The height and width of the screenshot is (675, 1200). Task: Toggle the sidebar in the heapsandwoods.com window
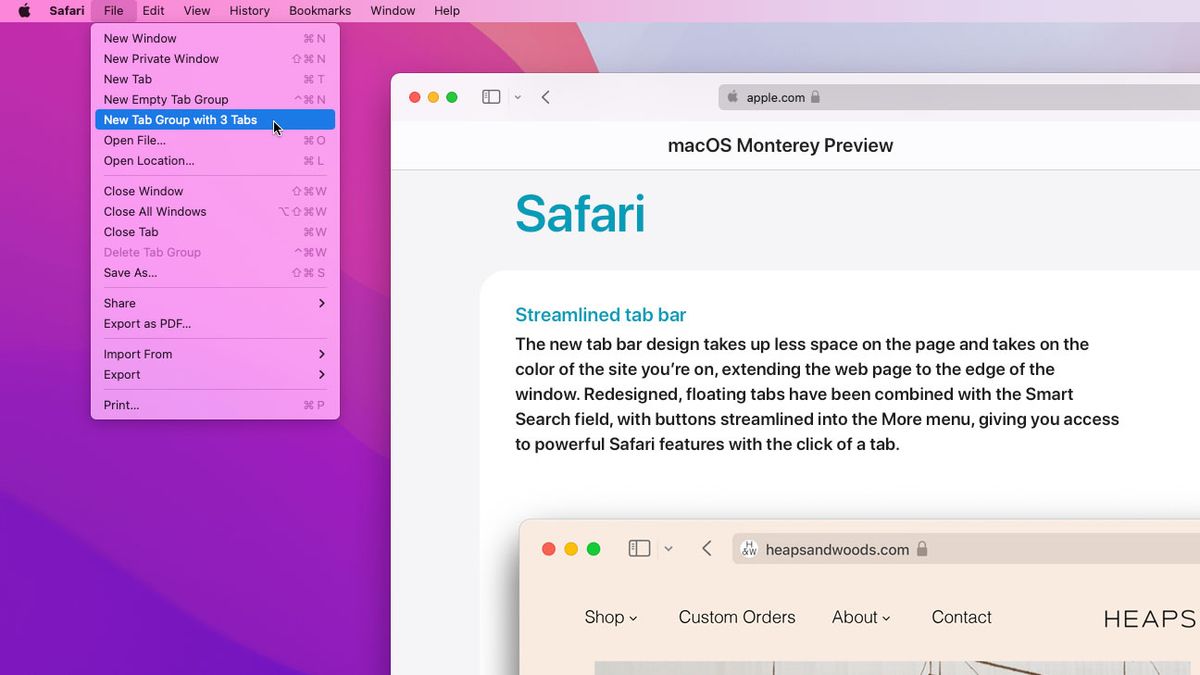tap(638, 548)
